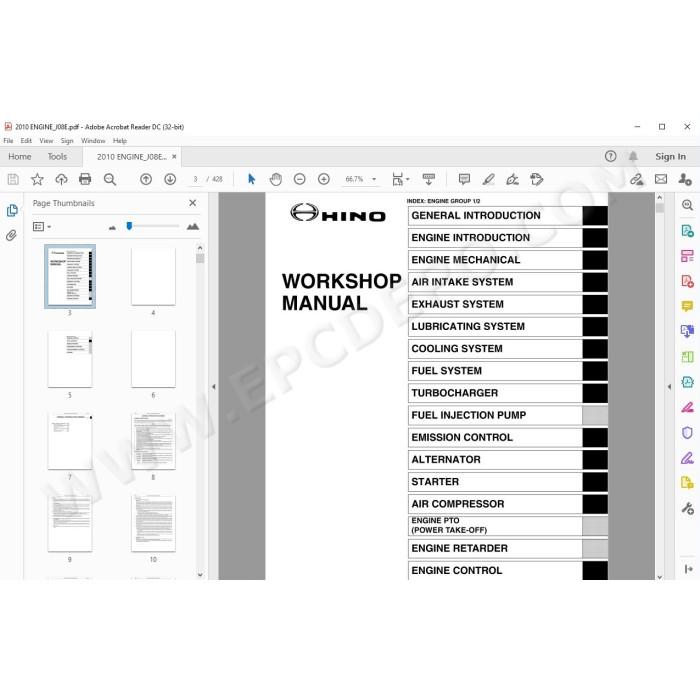Select page 10 thumbnail
The height and width of the screenshot is (700, 700).
coord(153,523)
